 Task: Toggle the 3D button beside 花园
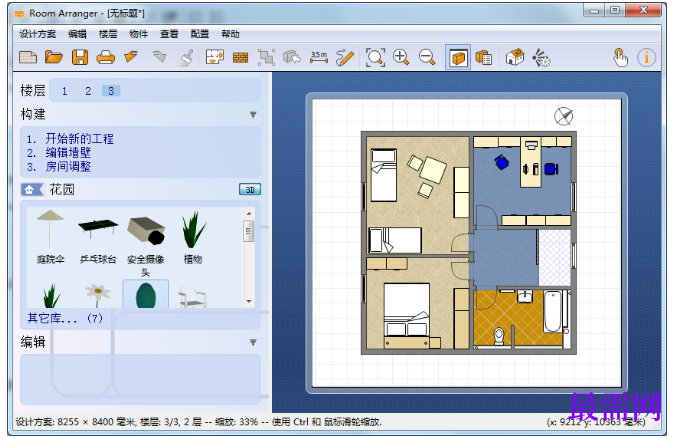250,190
